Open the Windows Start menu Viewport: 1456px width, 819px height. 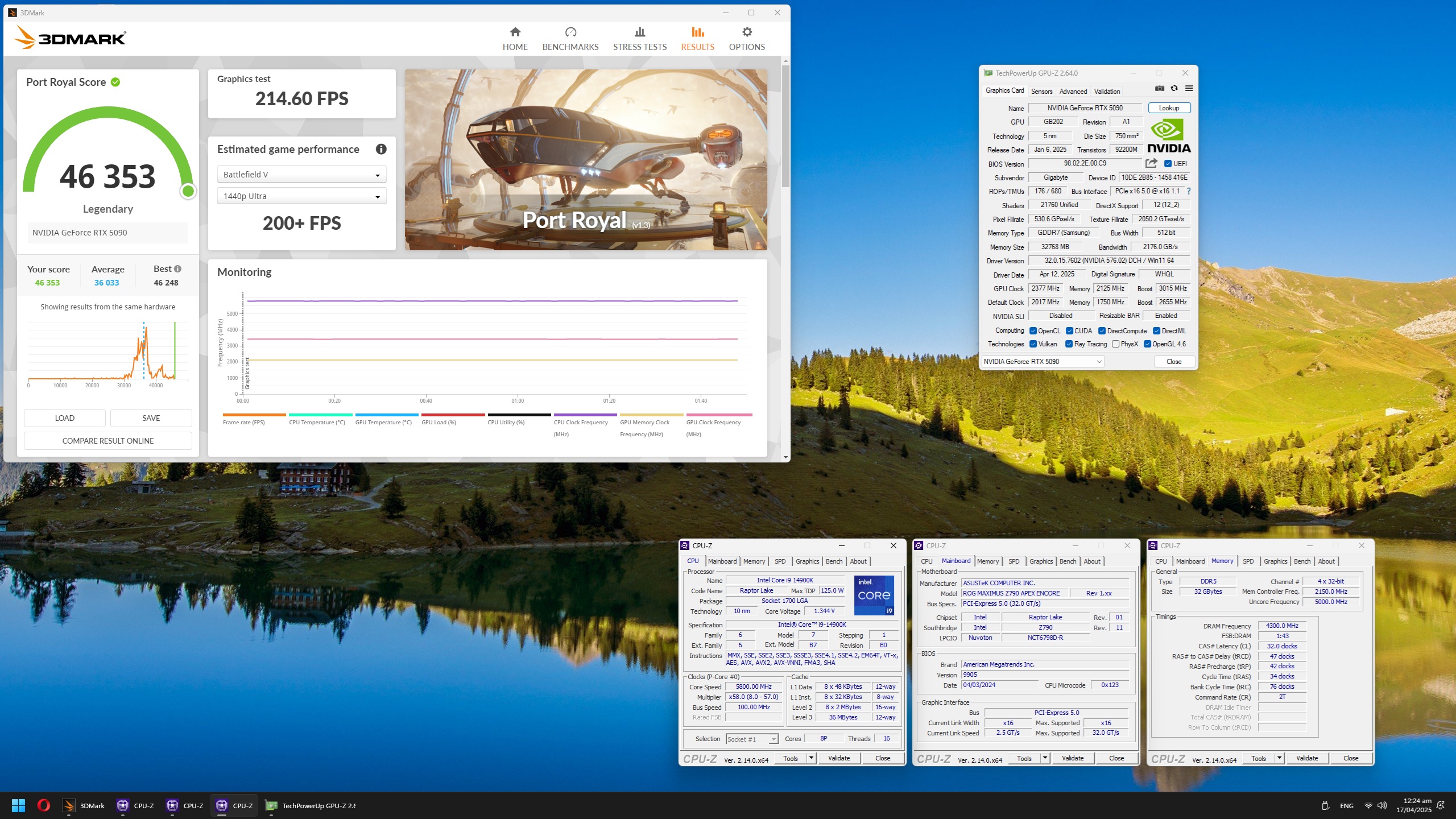(x=18, y=805)
